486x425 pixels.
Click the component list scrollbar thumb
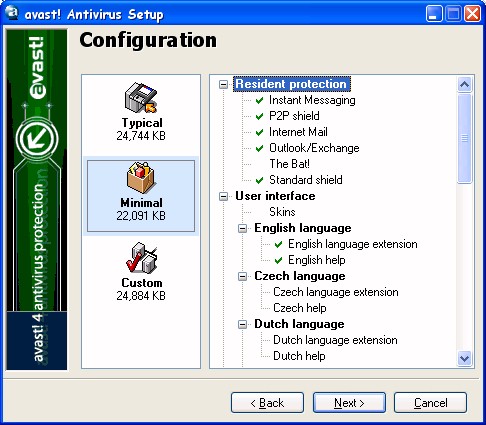click(x=464, y=138)
